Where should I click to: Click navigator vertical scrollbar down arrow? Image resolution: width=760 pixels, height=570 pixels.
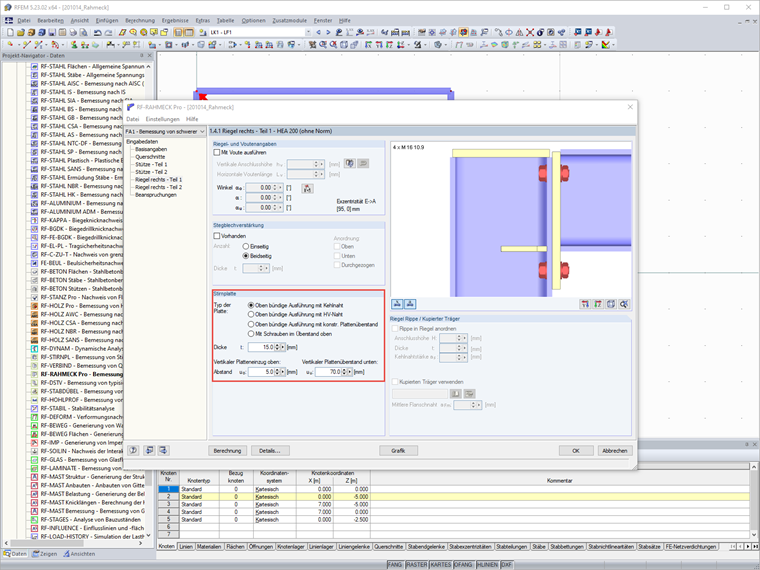(148, 535)
